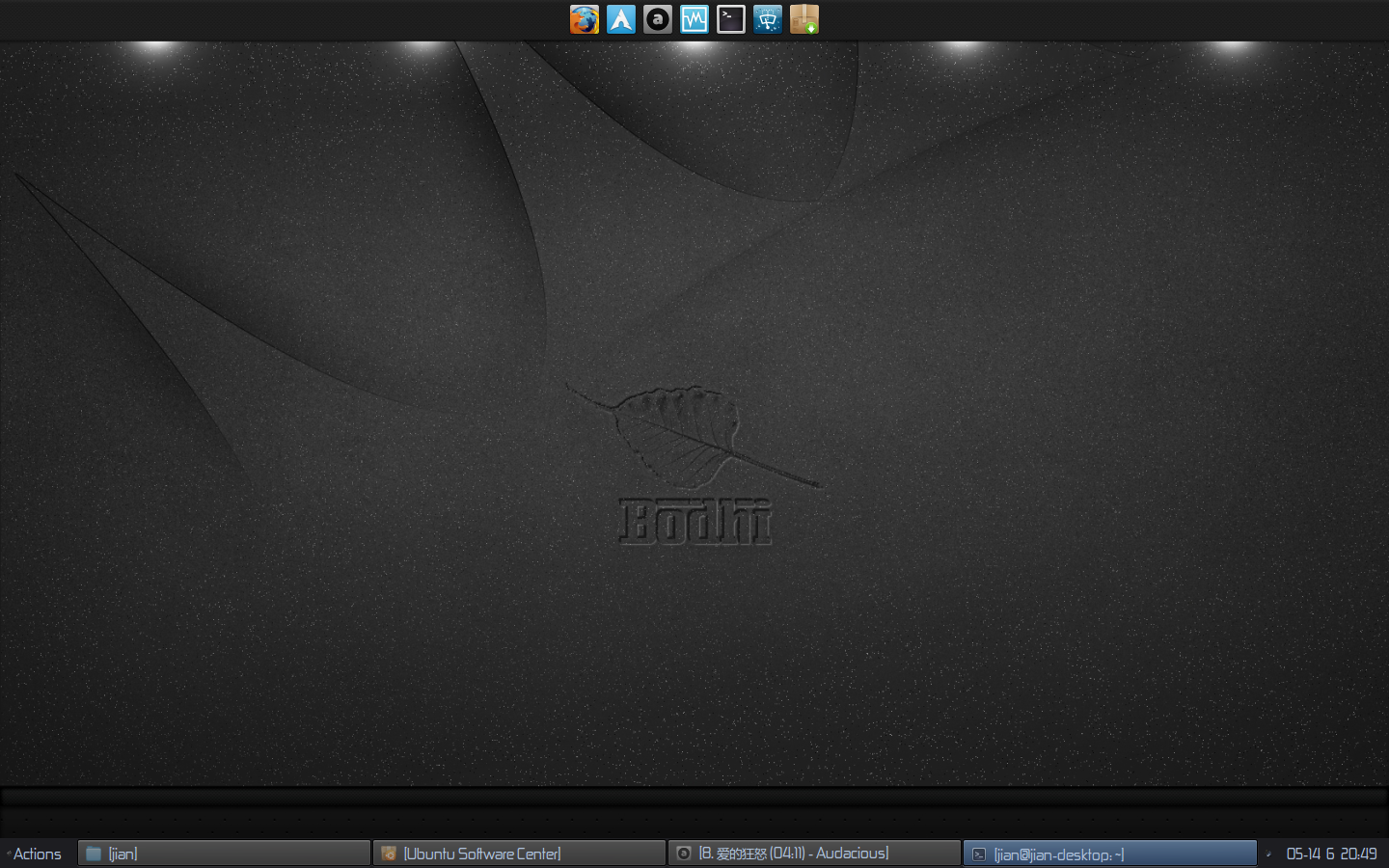Open Audacious player icon in dock
1389x868 pixels.
[658, 19]
